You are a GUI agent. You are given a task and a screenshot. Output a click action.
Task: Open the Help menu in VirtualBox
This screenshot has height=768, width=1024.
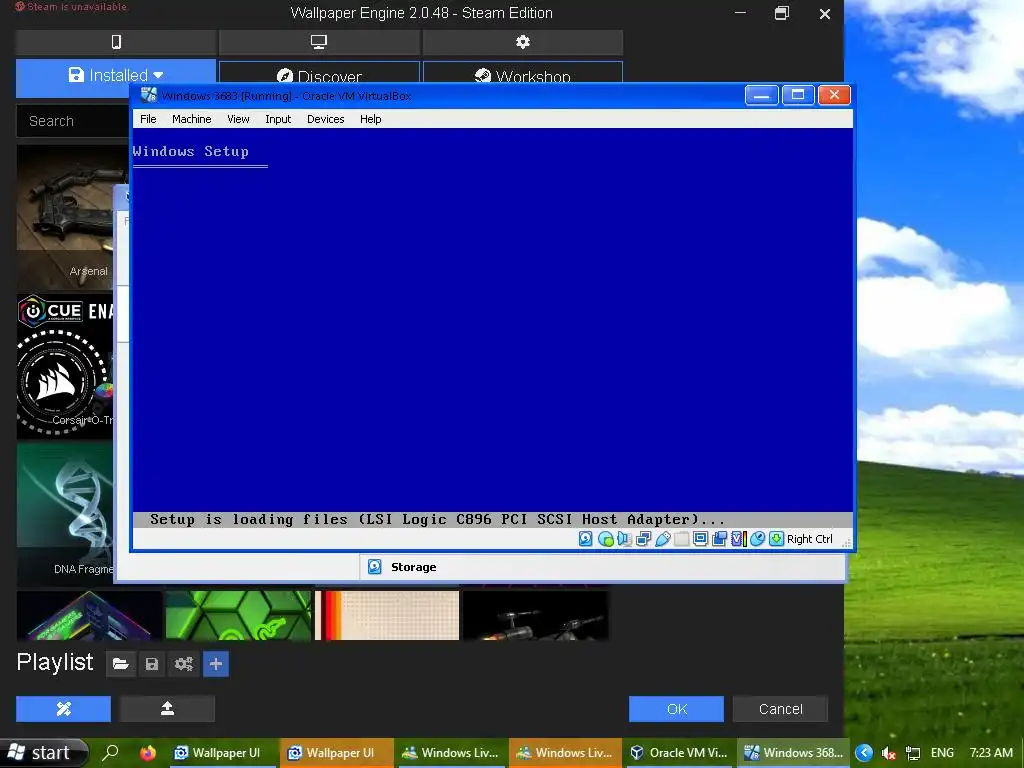(x=370, y=119)
